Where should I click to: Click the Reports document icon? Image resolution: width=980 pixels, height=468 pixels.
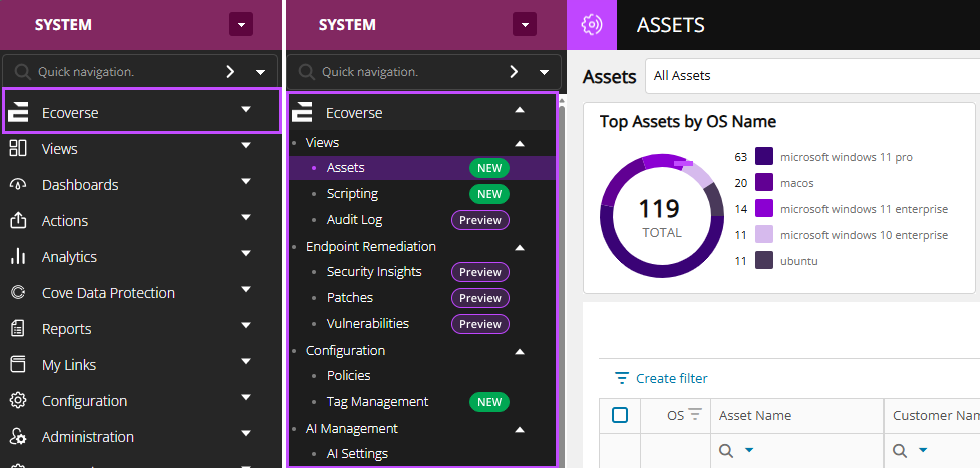point(18,328)
